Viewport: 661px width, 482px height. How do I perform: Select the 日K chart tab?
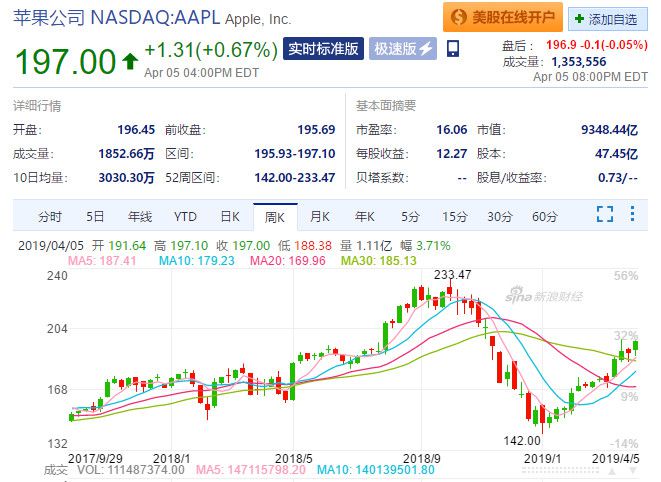tap(230, 217)
